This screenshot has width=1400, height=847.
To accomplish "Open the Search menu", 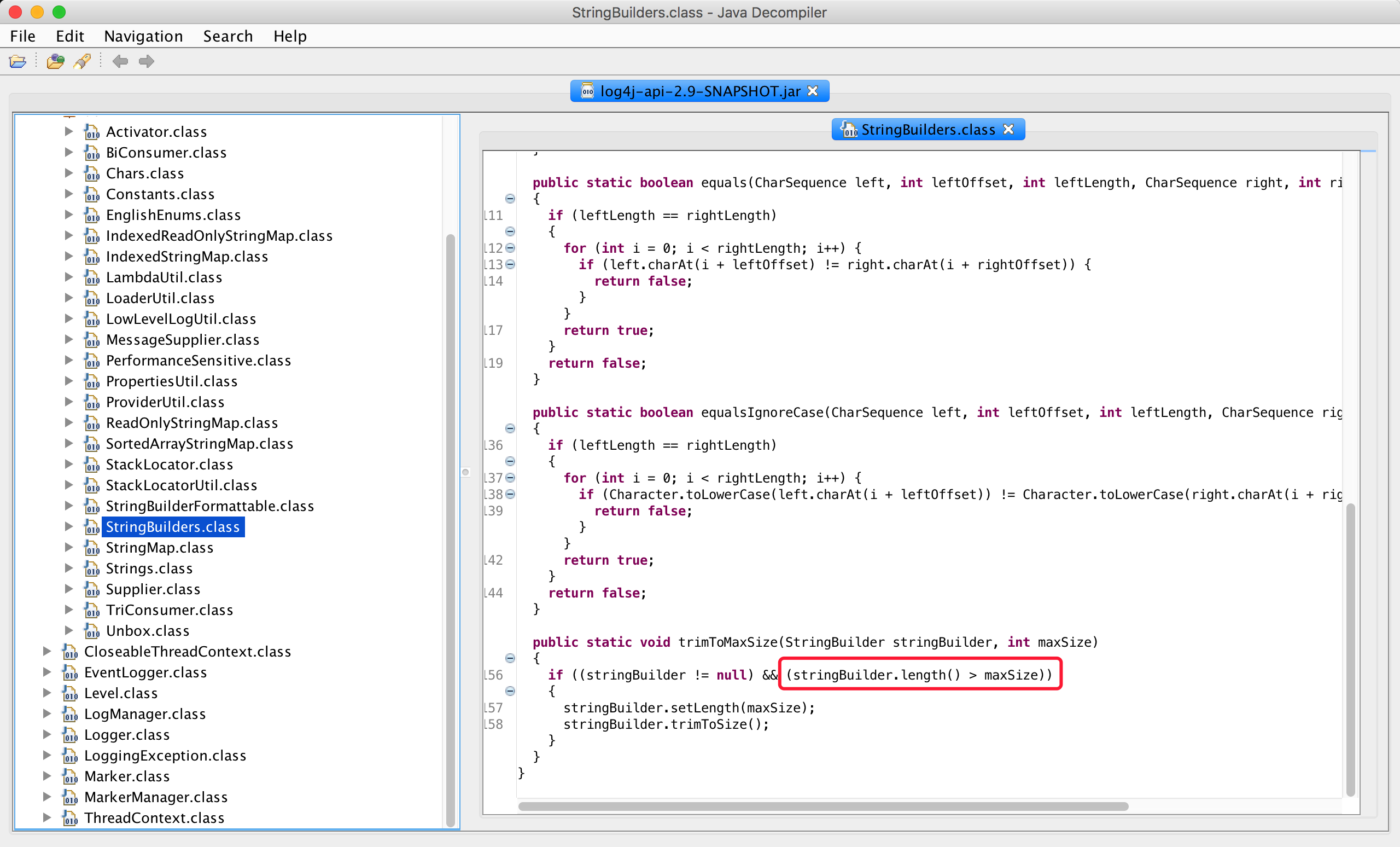I will point(228,36).
